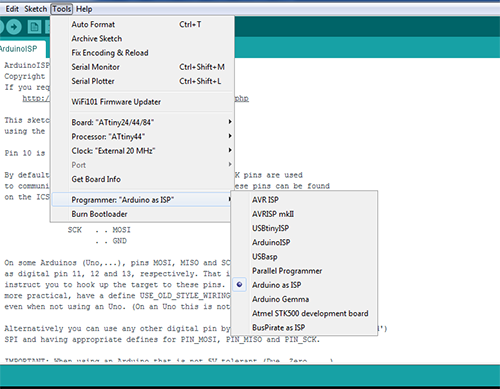Click the New sketch toolbar icon
The image size is (500, 389).
[x=34, y=27]
